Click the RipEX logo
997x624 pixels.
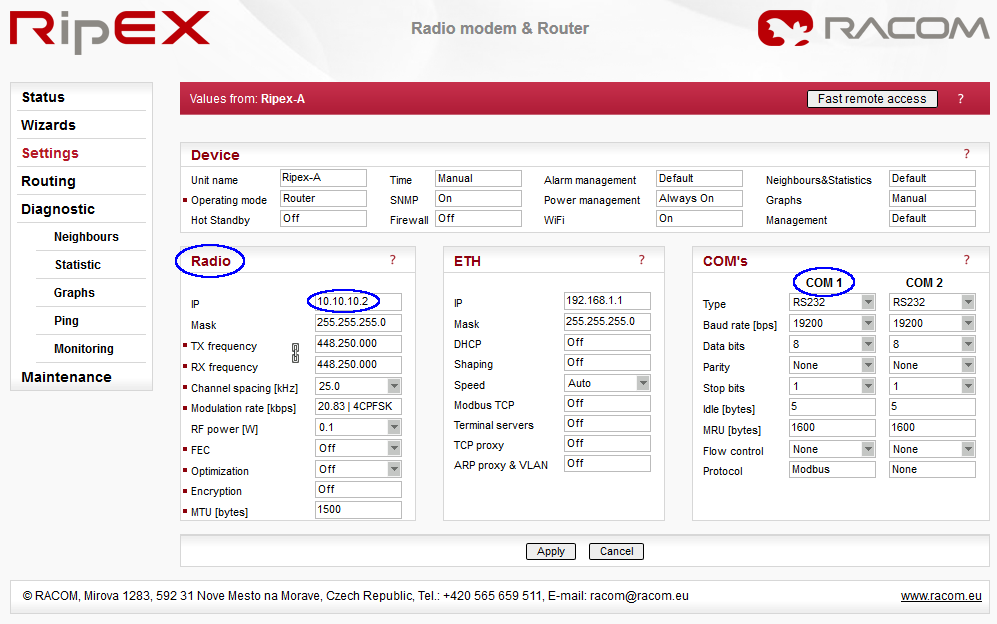click(110, 31)
